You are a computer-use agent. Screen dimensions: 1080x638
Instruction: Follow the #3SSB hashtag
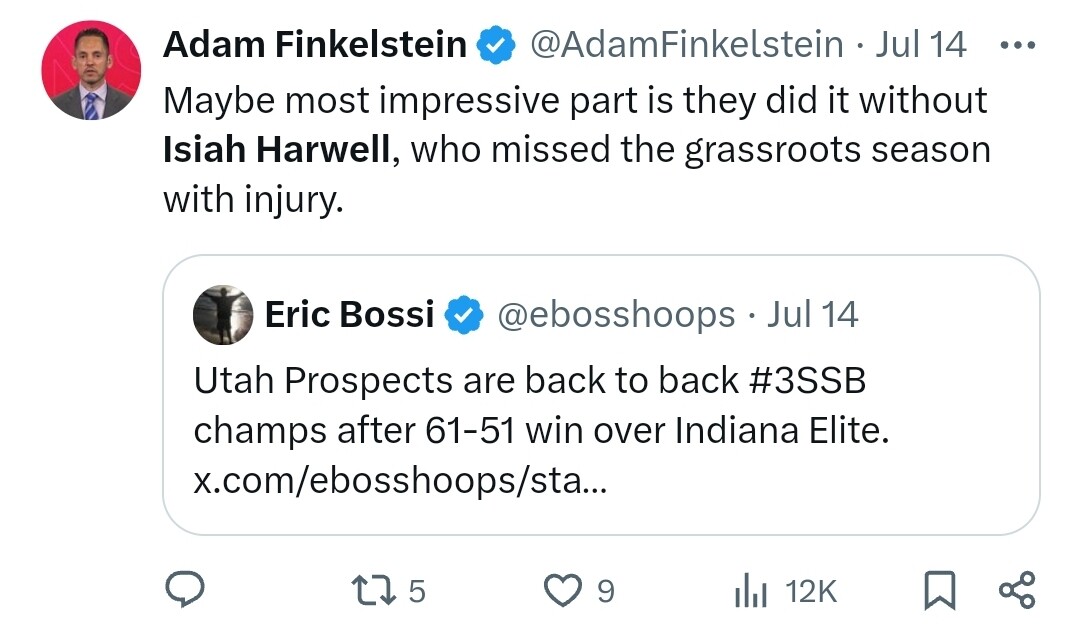point(807,380)
